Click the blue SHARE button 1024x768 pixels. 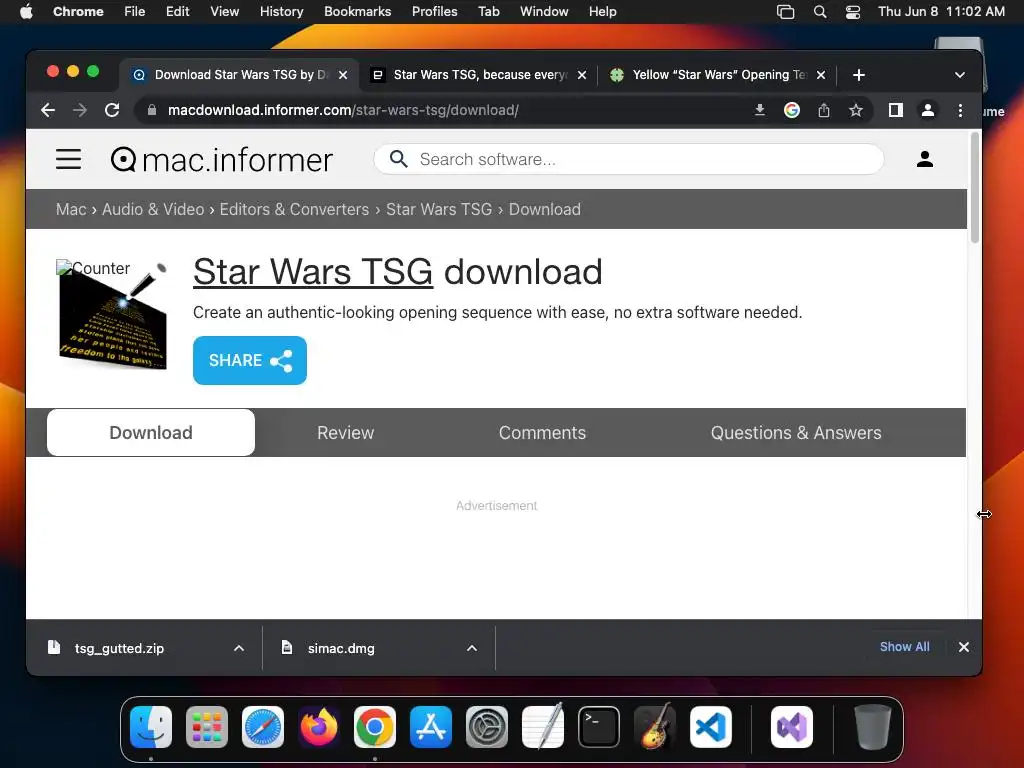coord(249,360)
